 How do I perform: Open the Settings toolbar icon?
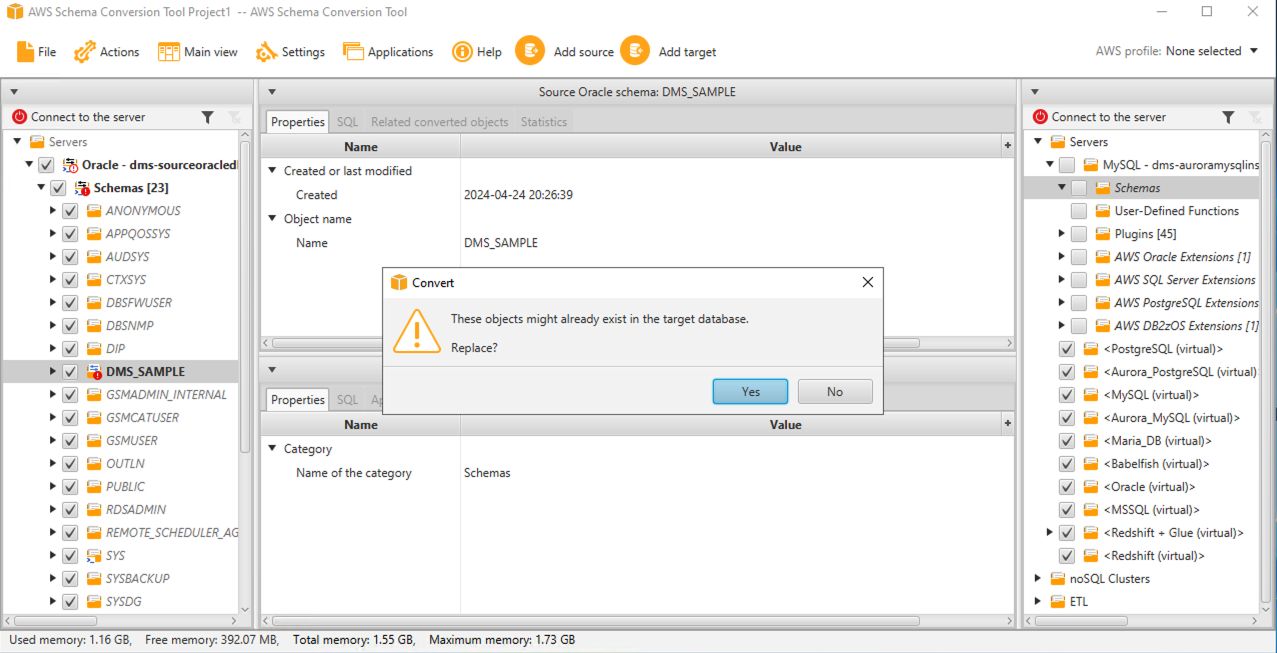click(266, 51)
